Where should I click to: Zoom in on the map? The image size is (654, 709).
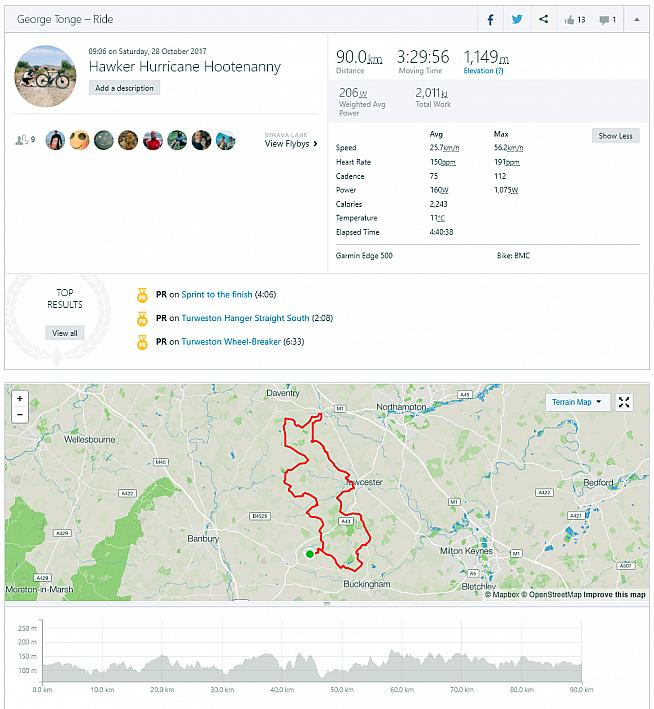(x=19, y=398)
